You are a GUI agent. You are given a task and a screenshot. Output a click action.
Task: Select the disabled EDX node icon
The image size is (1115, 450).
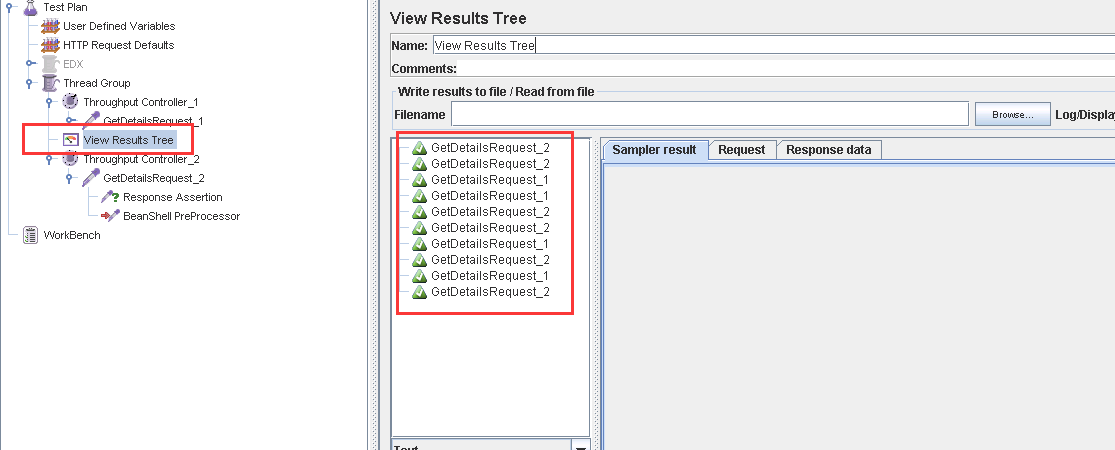[50, 64]
